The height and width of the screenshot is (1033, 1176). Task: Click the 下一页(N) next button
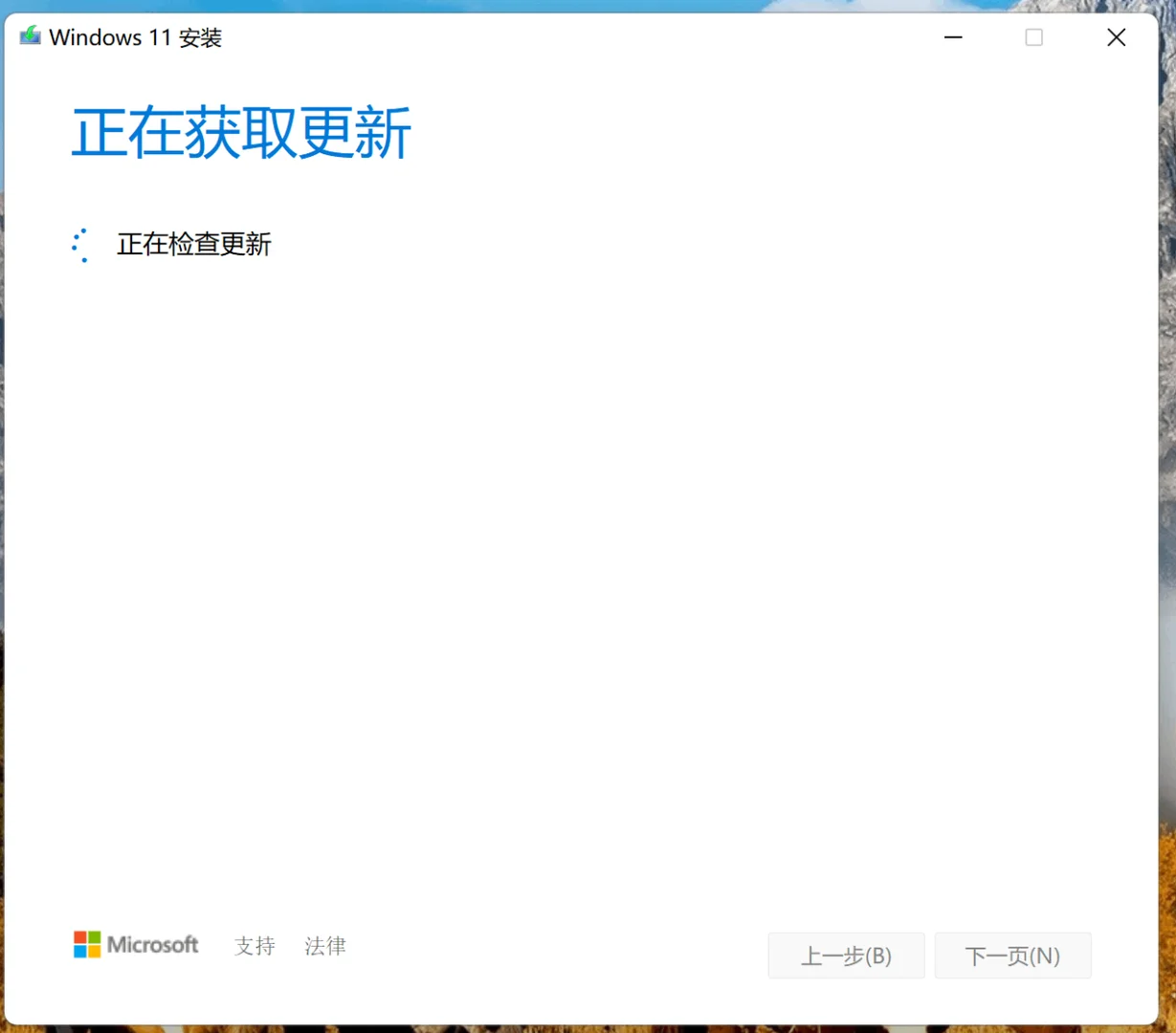coord(1012,956)
